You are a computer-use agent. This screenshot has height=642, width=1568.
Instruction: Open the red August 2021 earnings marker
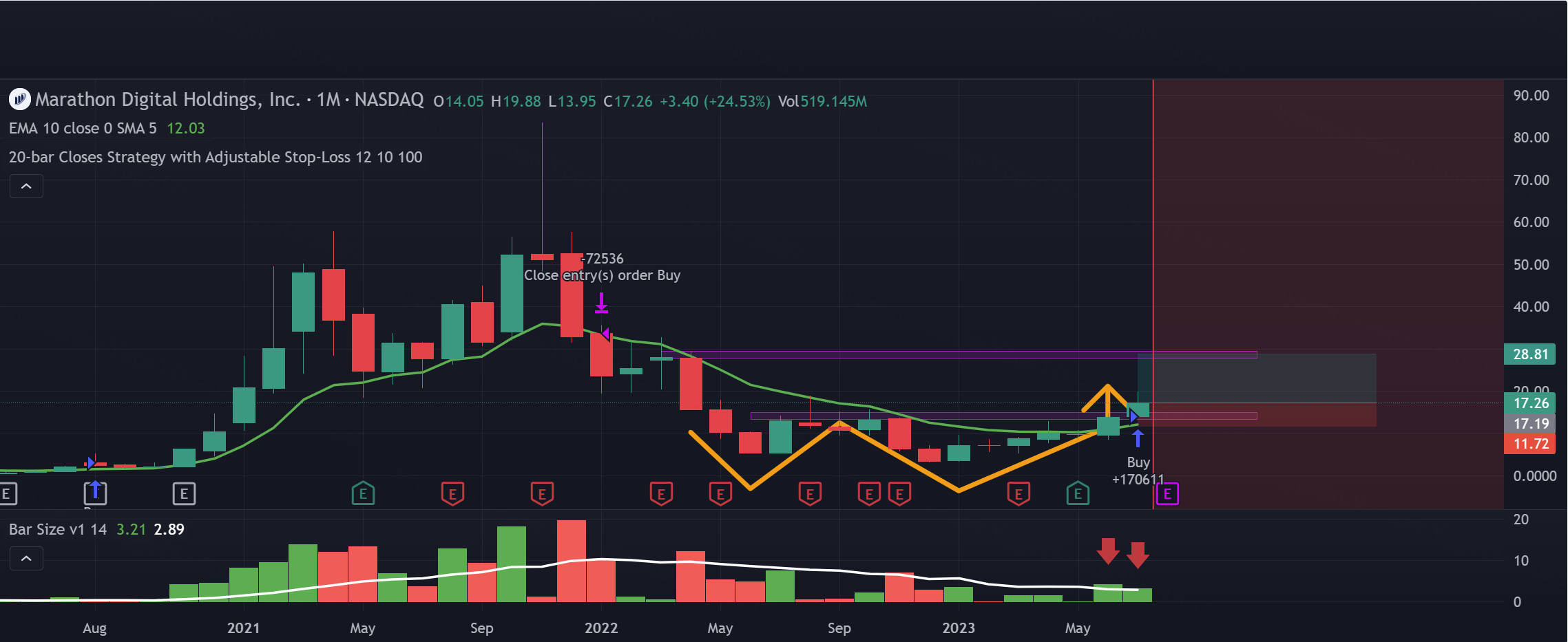click(452, 493)
